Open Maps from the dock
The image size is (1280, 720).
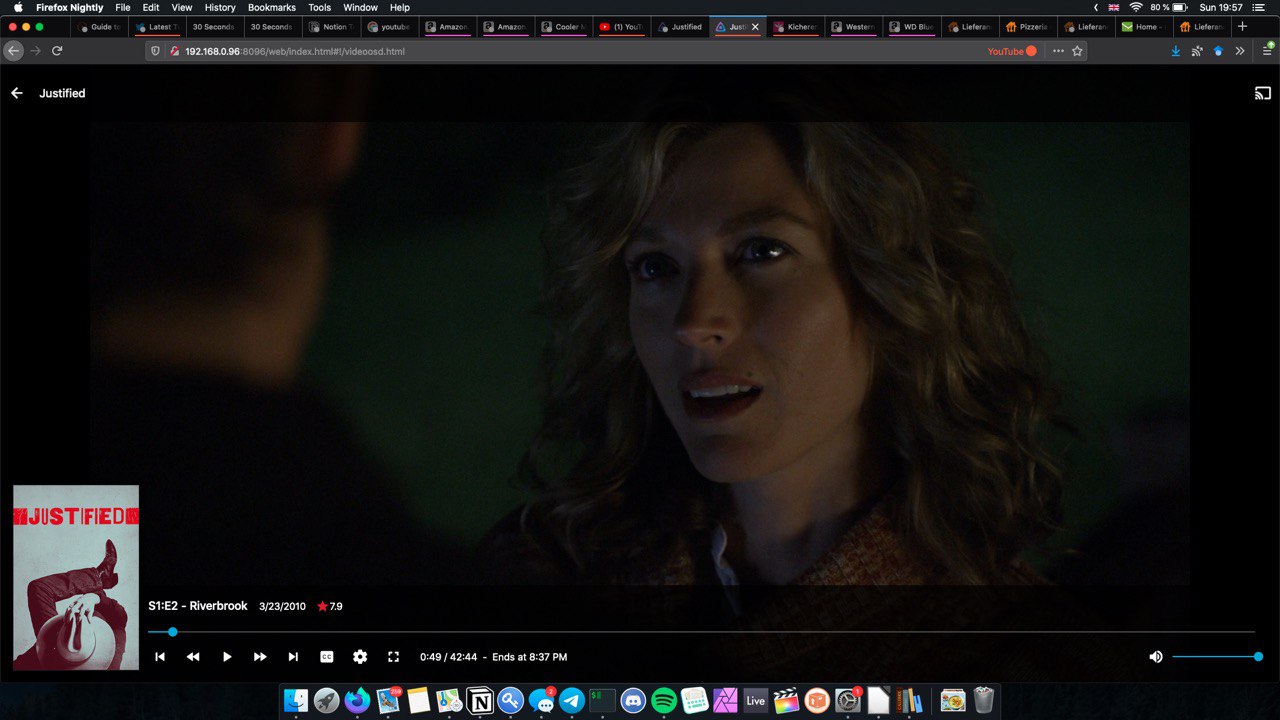pos(449,700)
